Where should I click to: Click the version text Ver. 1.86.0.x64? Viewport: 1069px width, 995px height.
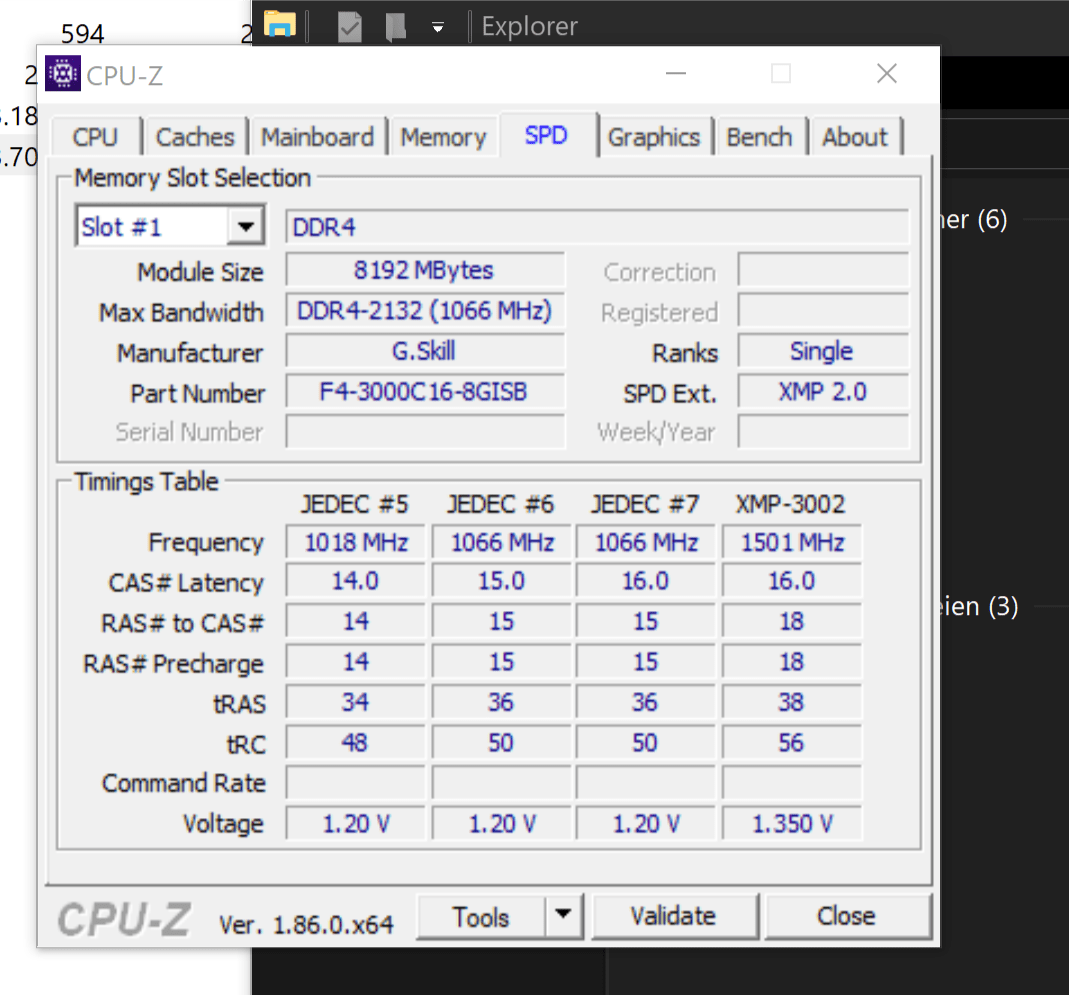pyautogui.click(x=306, y=925)
